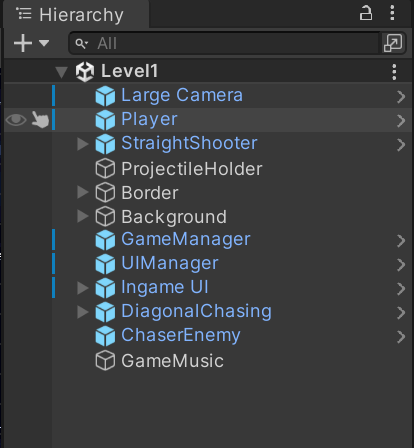This screenshot has height=448, width=414.
Task: Expand the Border object children
Action: pos(82,192)
